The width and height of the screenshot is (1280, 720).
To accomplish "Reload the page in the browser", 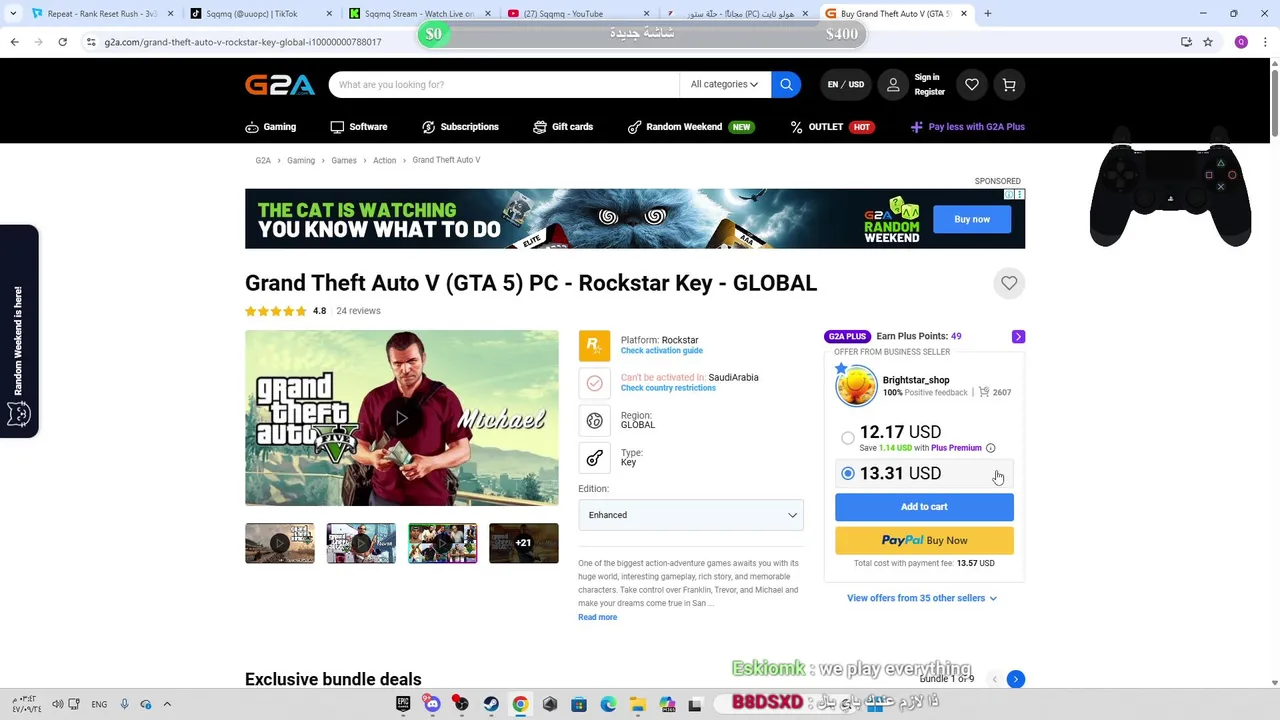I will point(62,42).
